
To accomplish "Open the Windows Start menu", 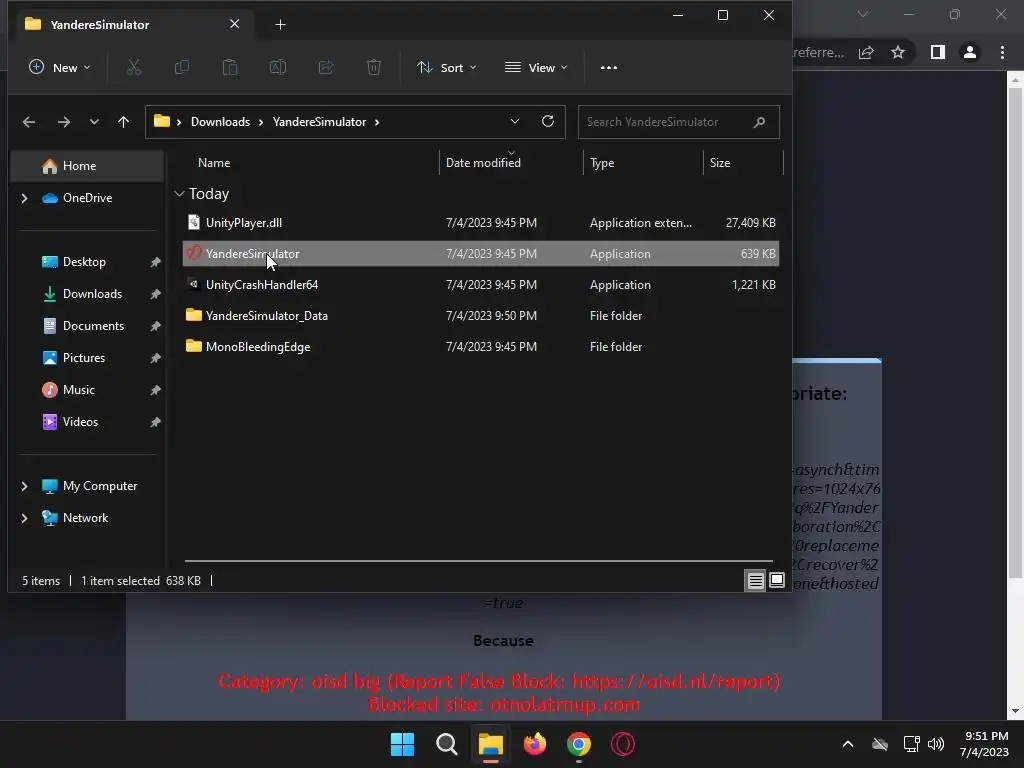I will pyautogui.click(x=402, y=744).
